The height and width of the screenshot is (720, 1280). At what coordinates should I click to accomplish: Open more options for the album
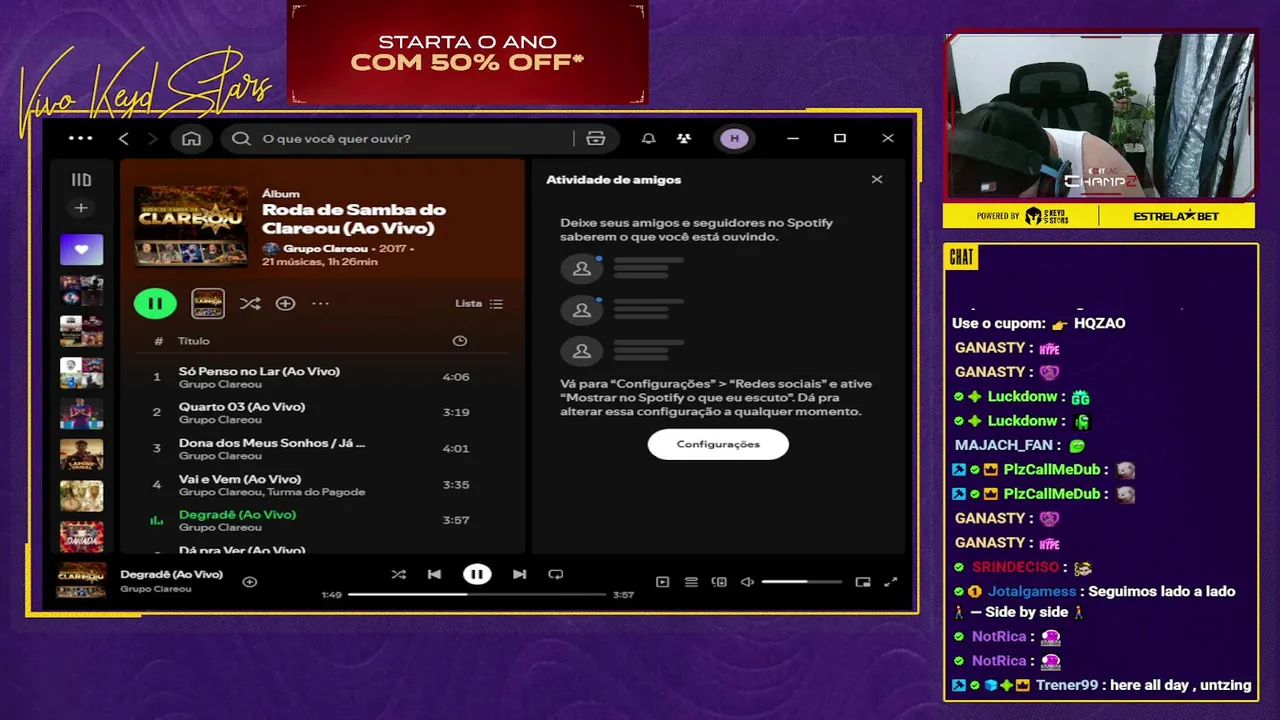tap(320, 303)
